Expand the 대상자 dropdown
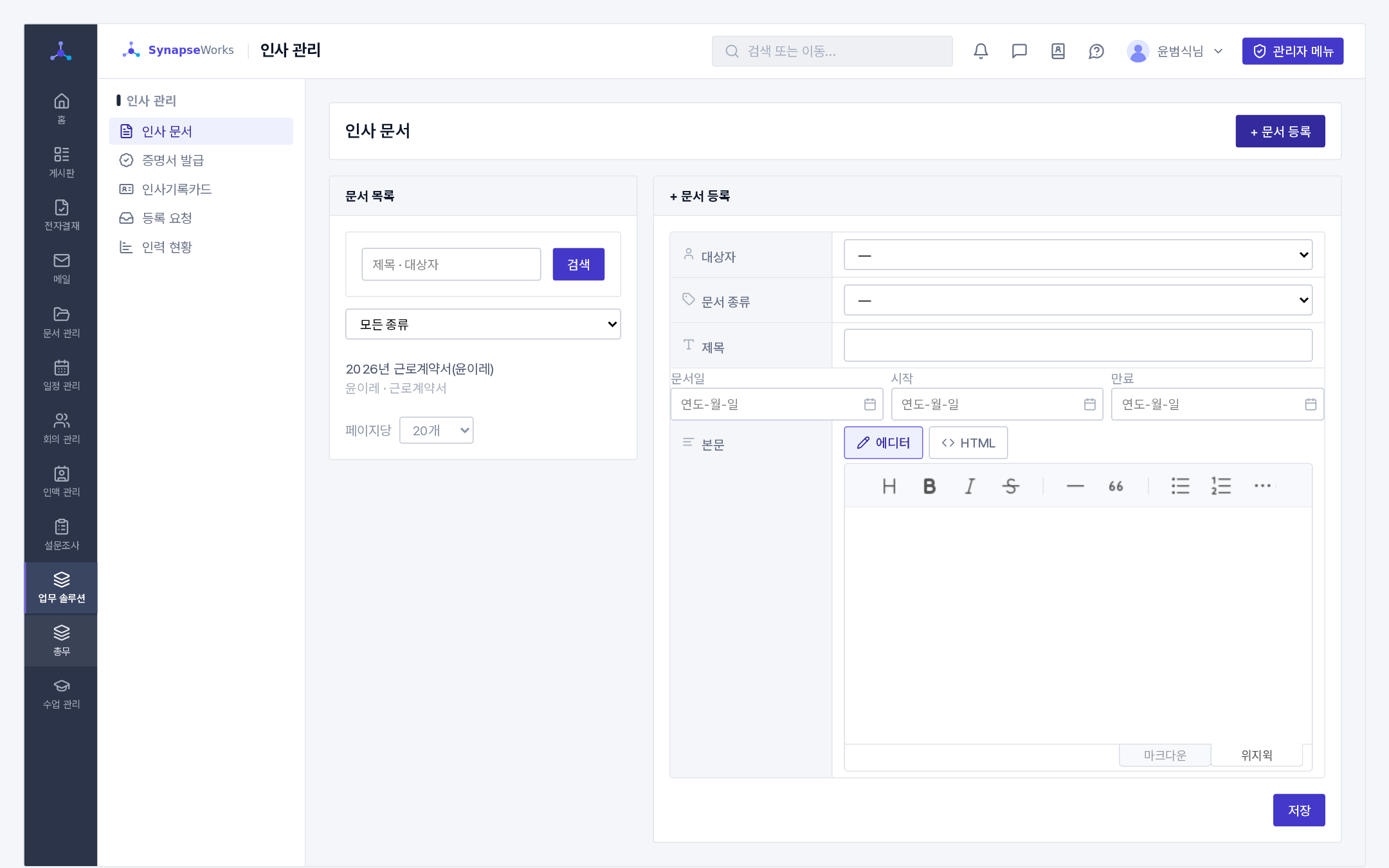Image resolution: width=1389 pixels, height=868 pixels. [1078, 255]
